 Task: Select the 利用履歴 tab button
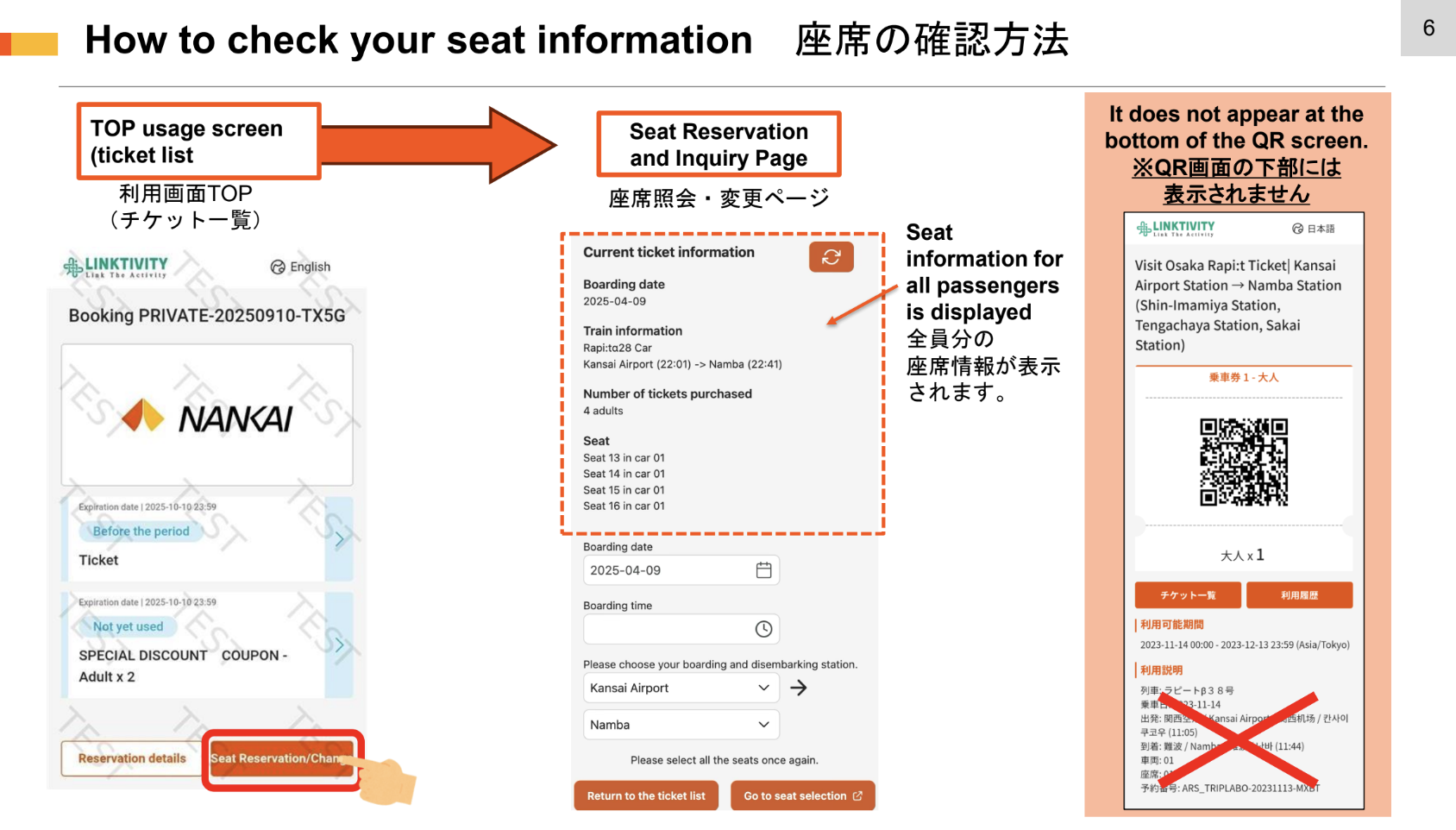pyautogui.click(x=1299, y=595)
